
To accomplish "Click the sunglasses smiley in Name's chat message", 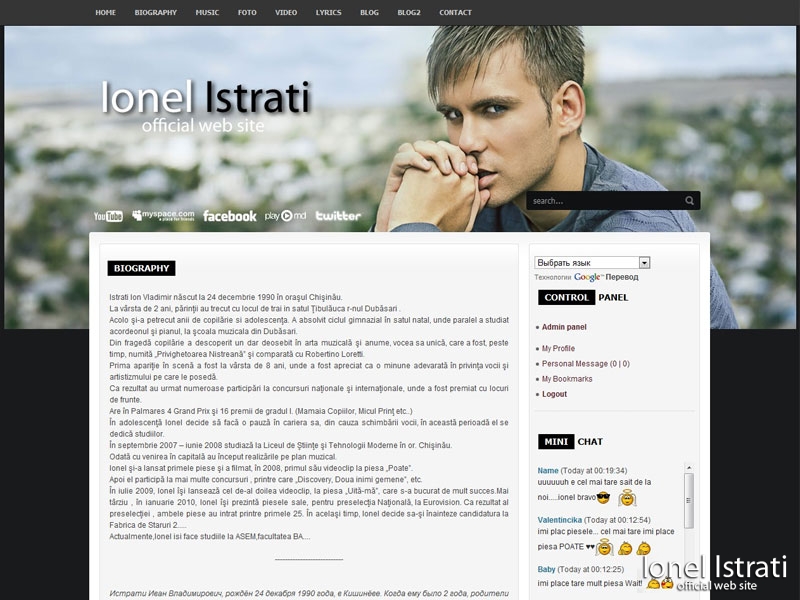I will pyautogui.click(x=603, y=497).
